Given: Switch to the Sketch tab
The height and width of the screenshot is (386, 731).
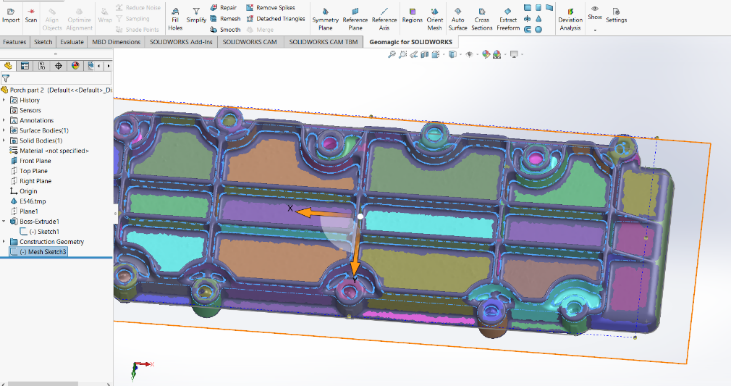Looking at the screenshot, I should [43, 42].
